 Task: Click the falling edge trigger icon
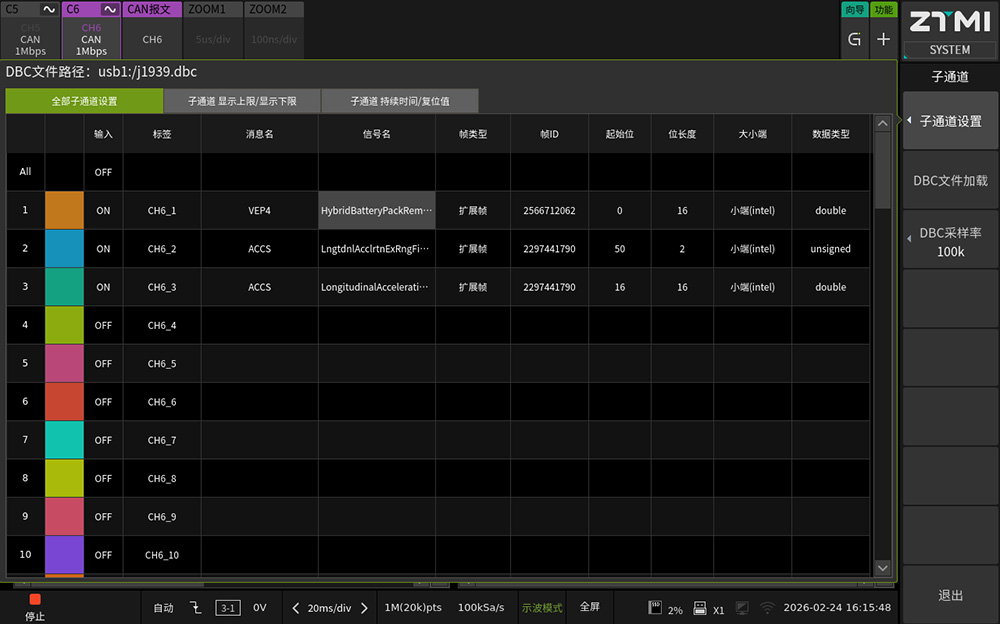196,608
